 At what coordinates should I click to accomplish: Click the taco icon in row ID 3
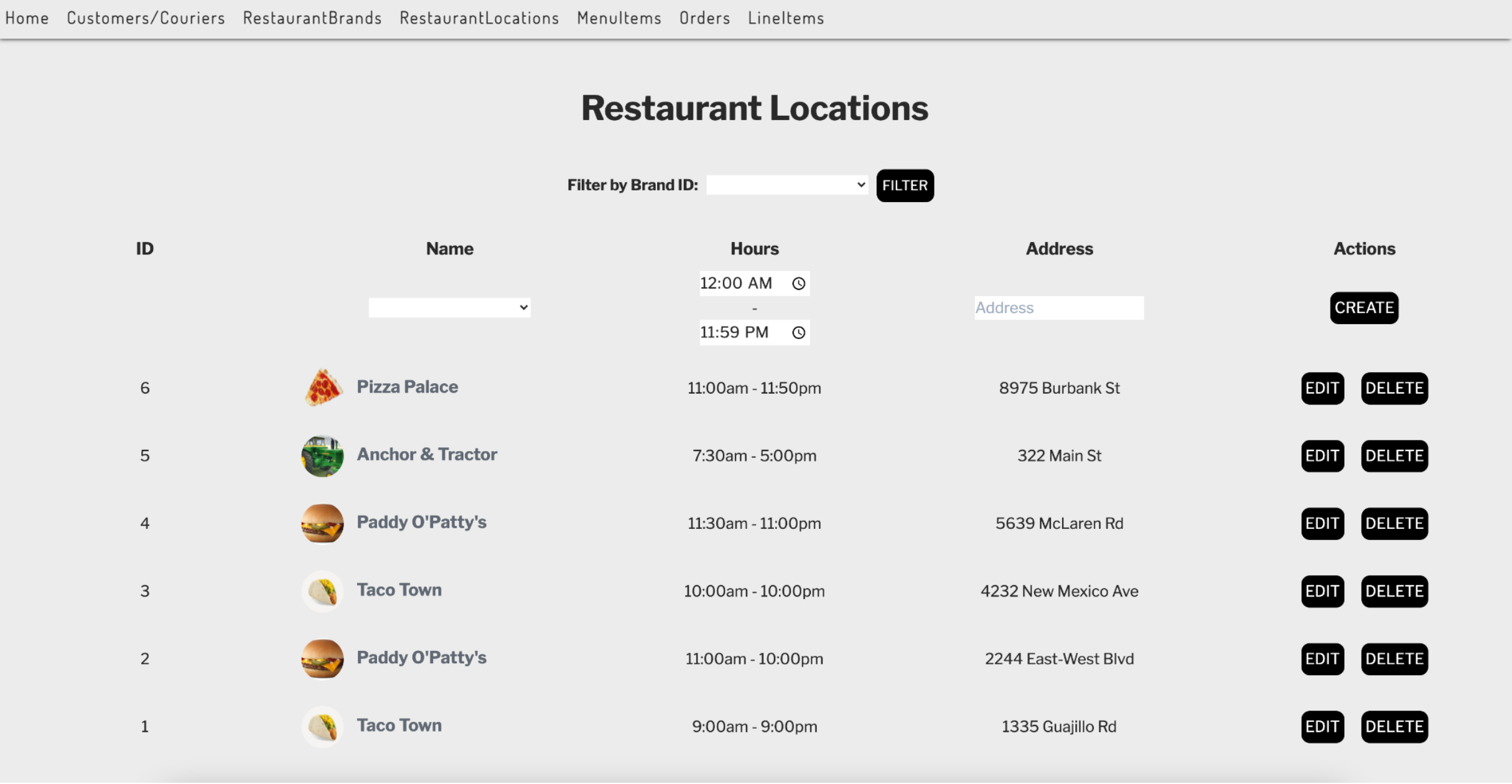coord(323,591)
